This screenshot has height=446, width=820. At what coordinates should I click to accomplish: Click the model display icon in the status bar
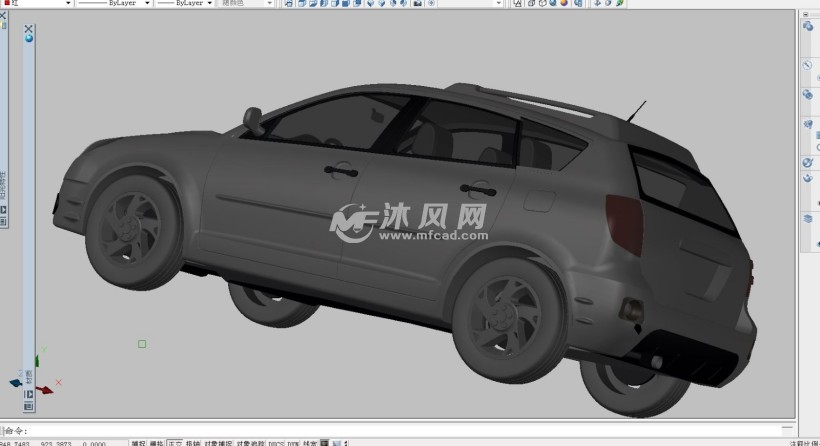(x=325, y=443)
